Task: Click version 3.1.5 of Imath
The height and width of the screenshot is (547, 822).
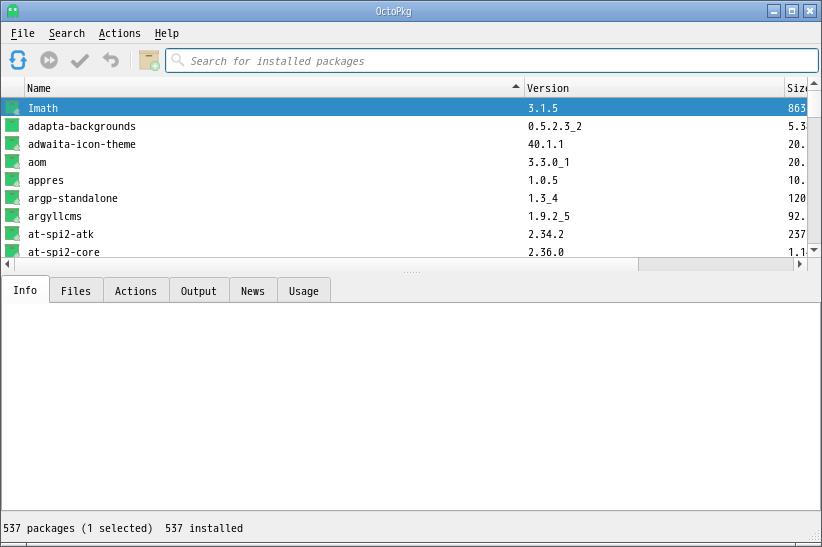Action: coord(543,108)
